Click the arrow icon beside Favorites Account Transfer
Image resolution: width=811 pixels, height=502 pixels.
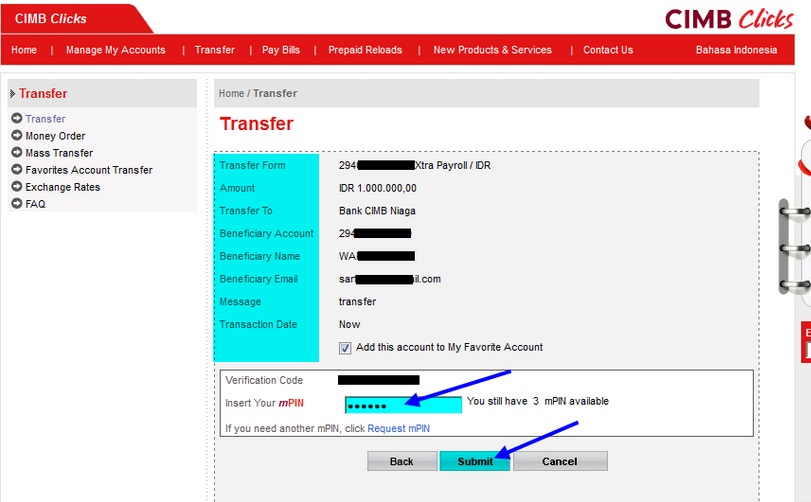click(17, 169)
